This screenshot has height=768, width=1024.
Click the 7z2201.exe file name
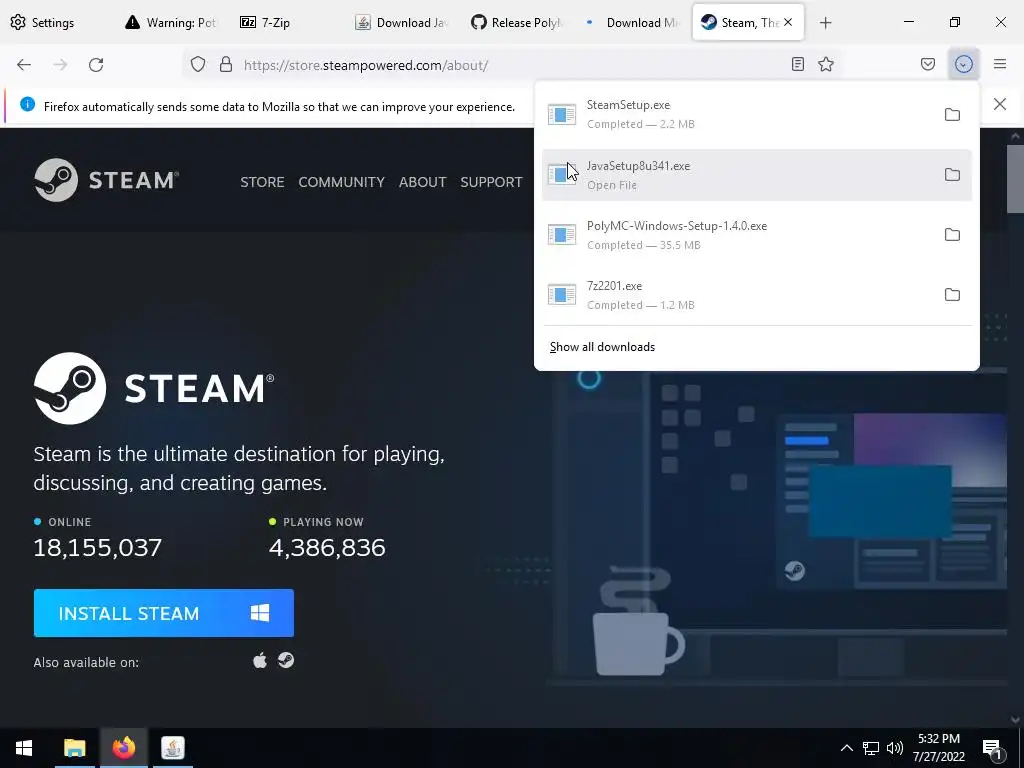(x=614, y=286)
